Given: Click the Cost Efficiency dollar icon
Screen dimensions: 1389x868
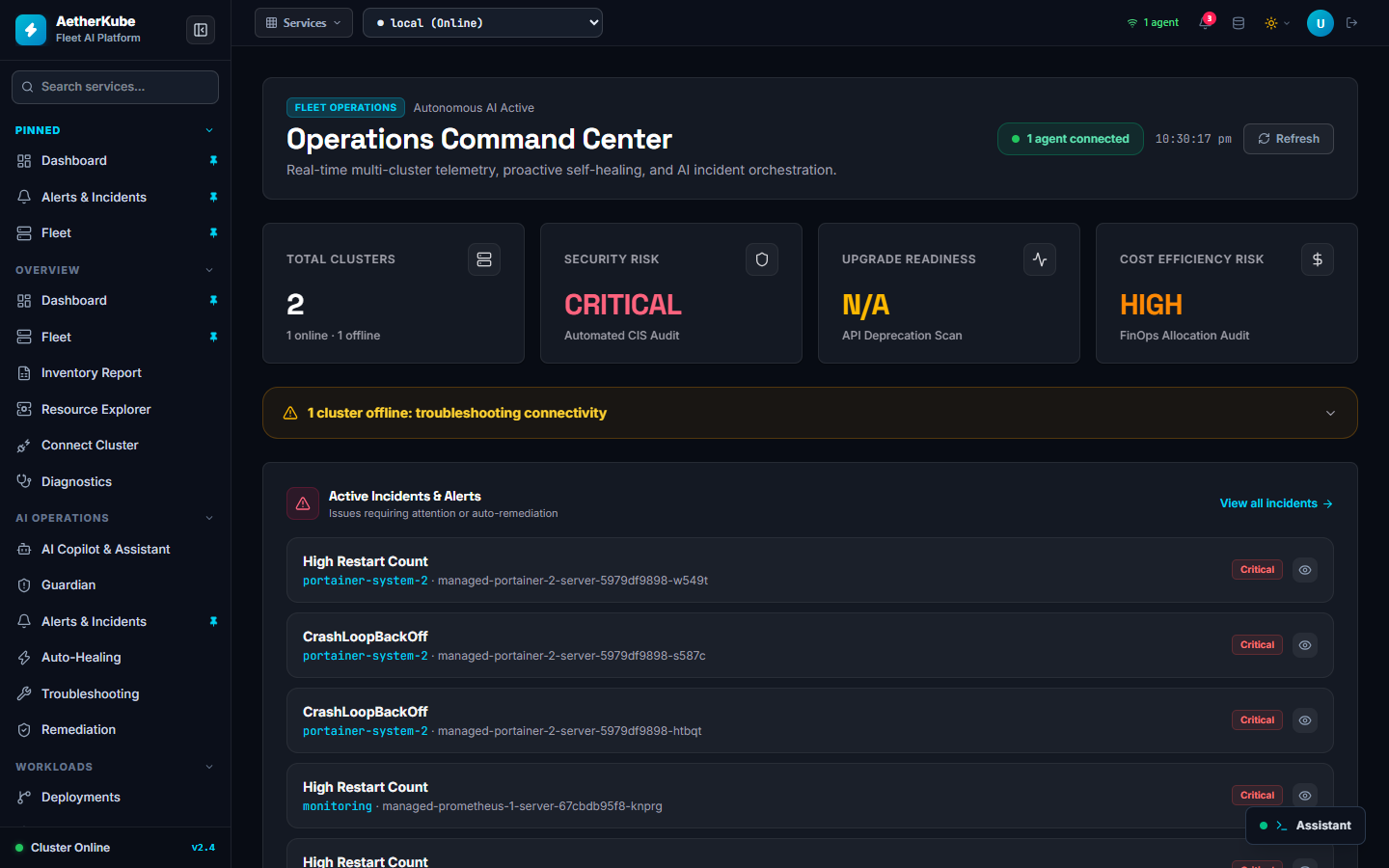Looking at the screenshot, I should point(1318,259).
